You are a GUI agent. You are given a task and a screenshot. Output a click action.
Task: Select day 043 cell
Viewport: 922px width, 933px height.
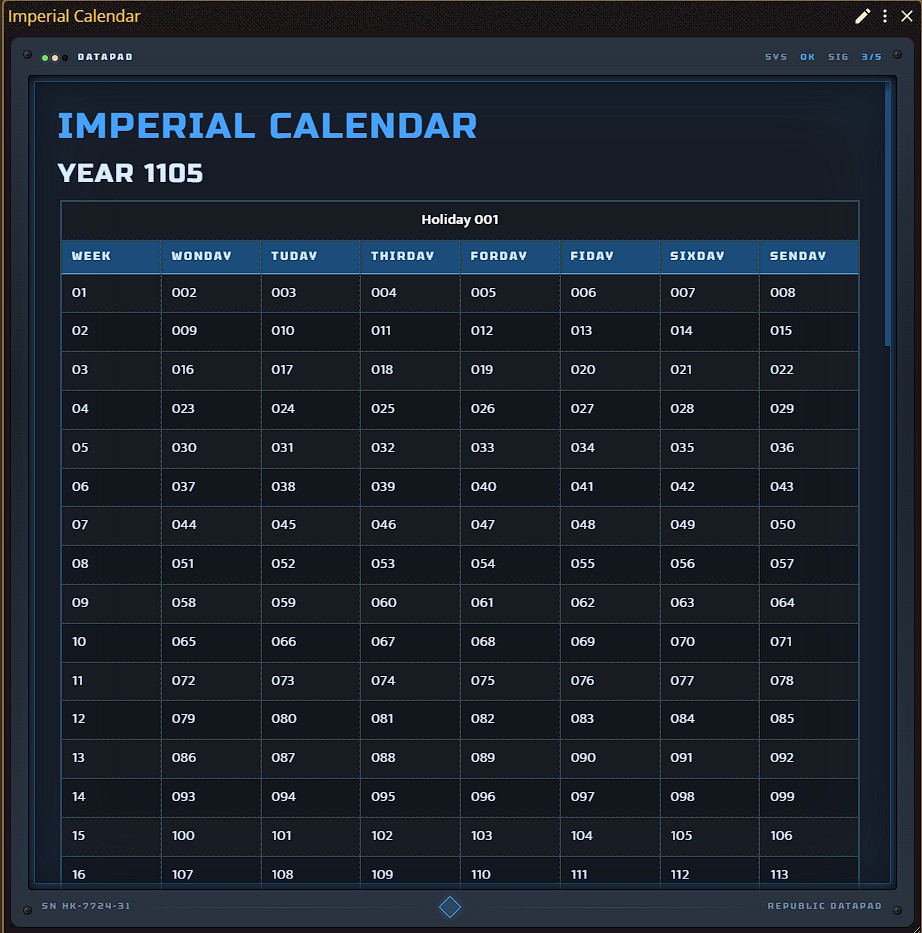pos(809,487)
